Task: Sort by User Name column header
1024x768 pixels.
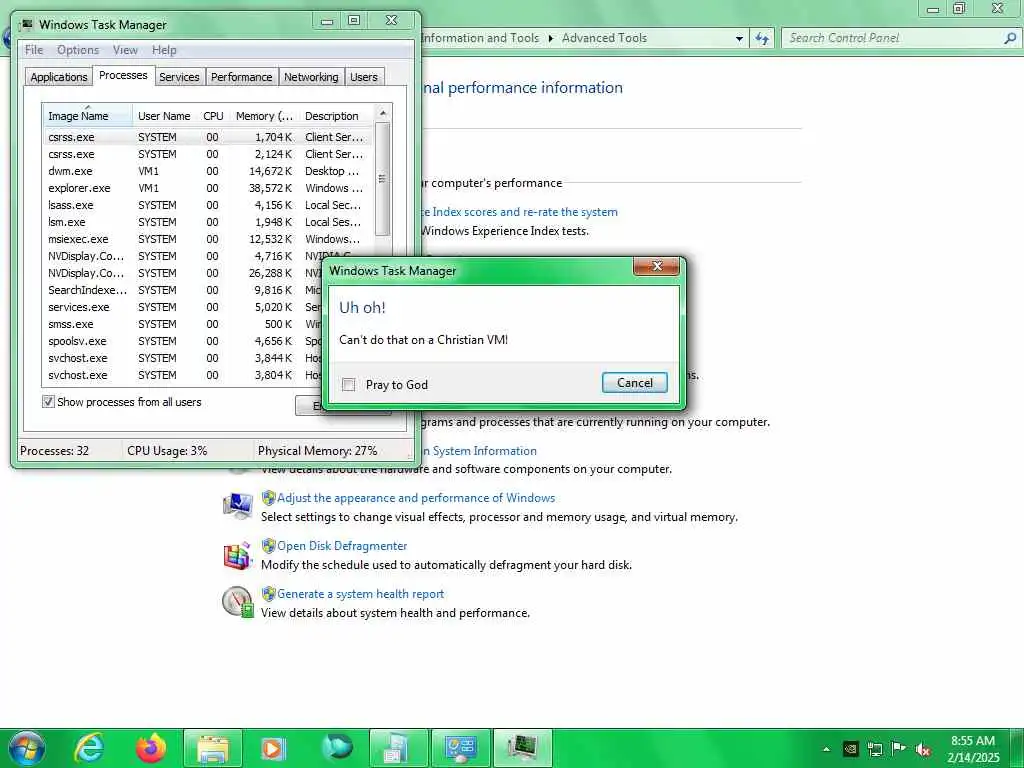Action: tap(164, 116)
